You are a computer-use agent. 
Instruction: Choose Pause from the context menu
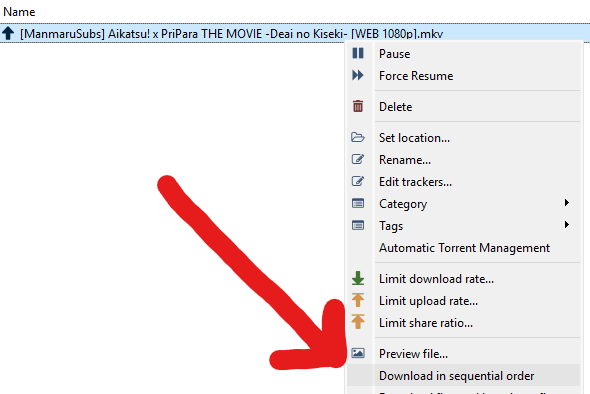[x=463, y=54]
